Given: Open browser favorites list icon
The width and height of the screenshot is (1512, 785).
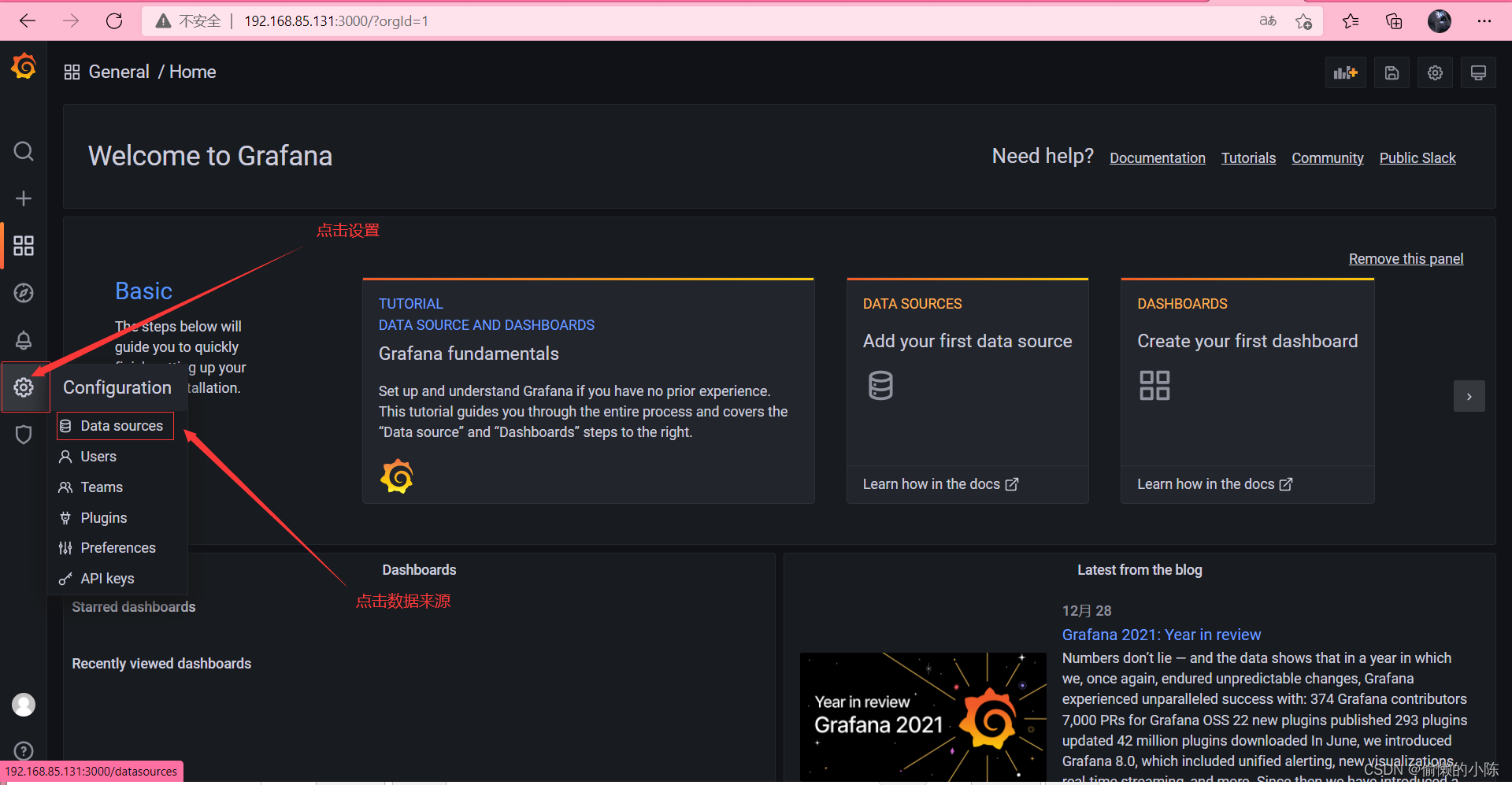Looking at the screenshot, I should click(x=1351, y=21).
